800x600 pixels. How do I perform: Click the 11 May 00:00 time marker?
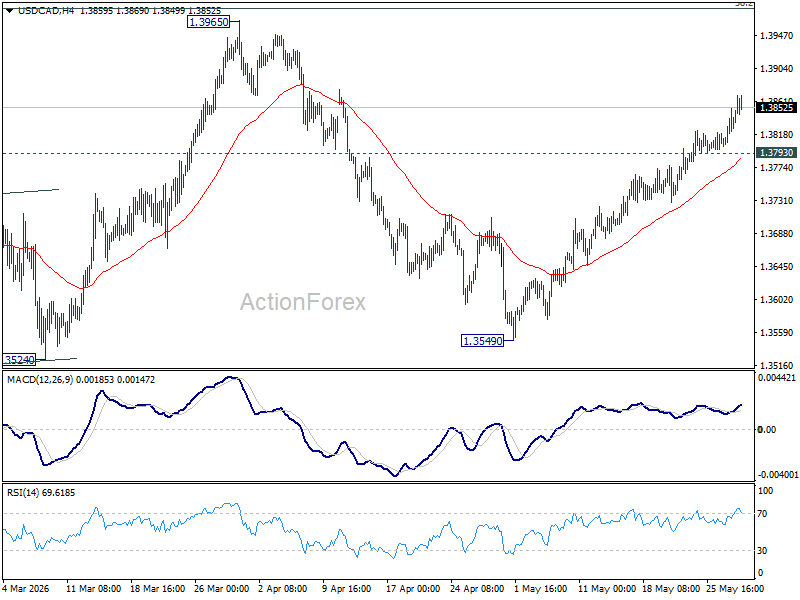607,588
